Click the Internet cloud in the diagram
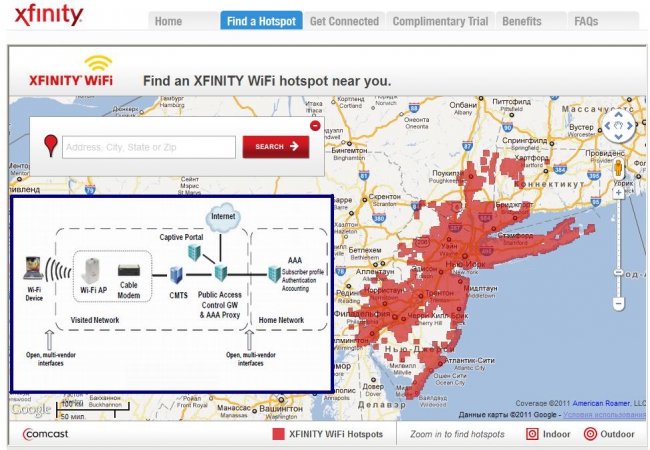650x450 pixels. point(223,217)
